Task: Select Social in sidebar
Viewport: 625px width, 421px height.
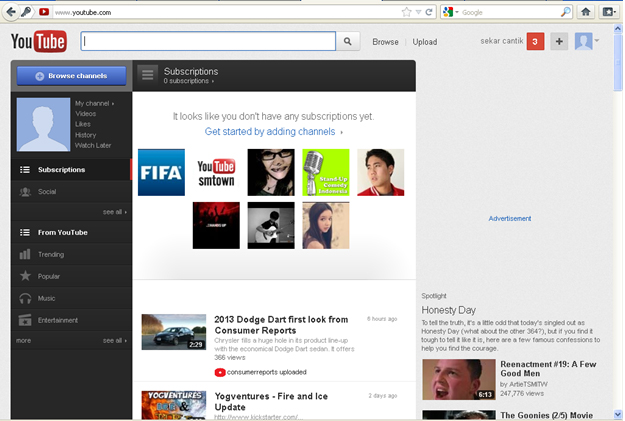Action: [x=71, y=192]
